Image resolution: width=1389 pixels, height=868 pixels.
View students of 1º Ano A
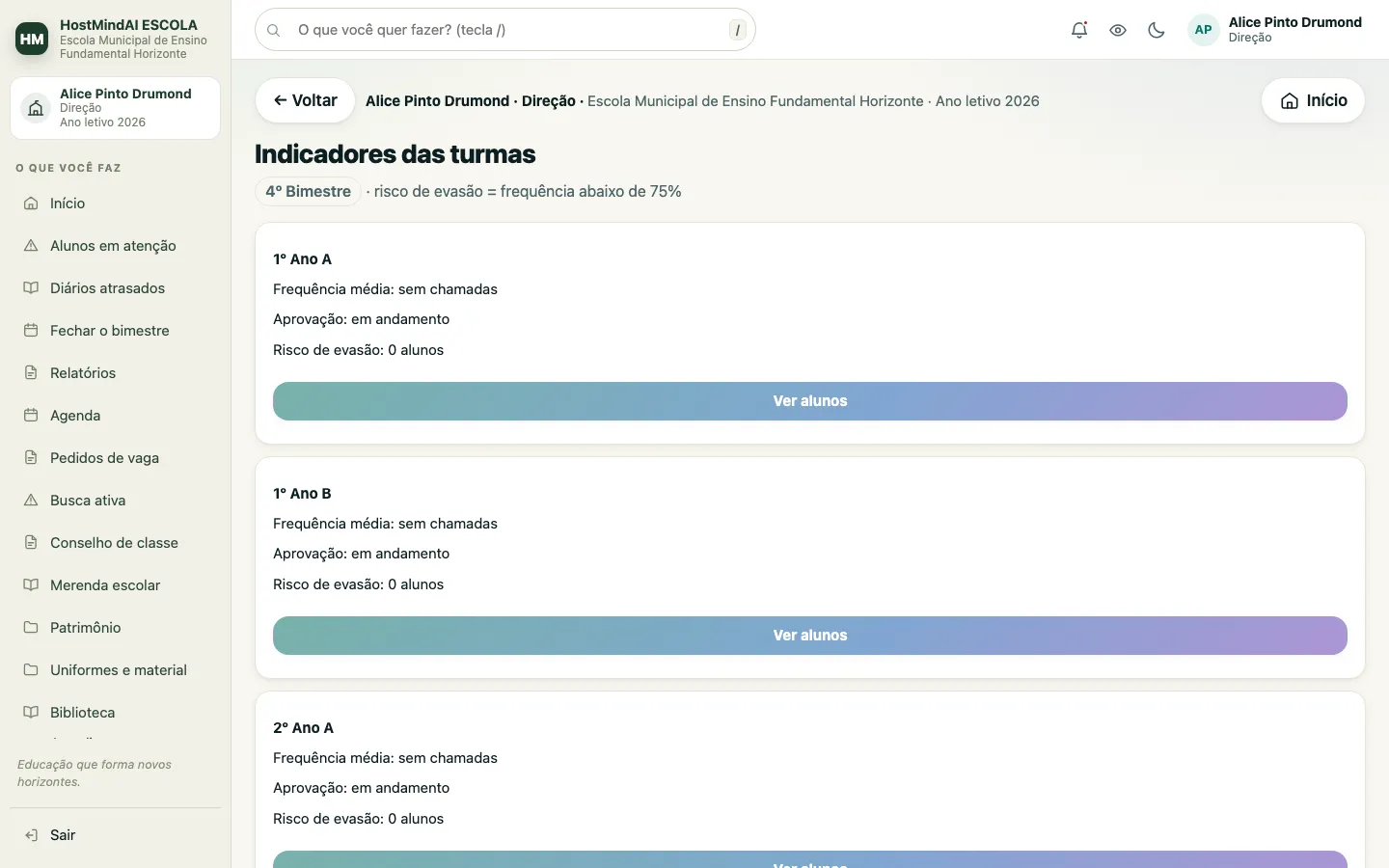[x=810, y=401]
